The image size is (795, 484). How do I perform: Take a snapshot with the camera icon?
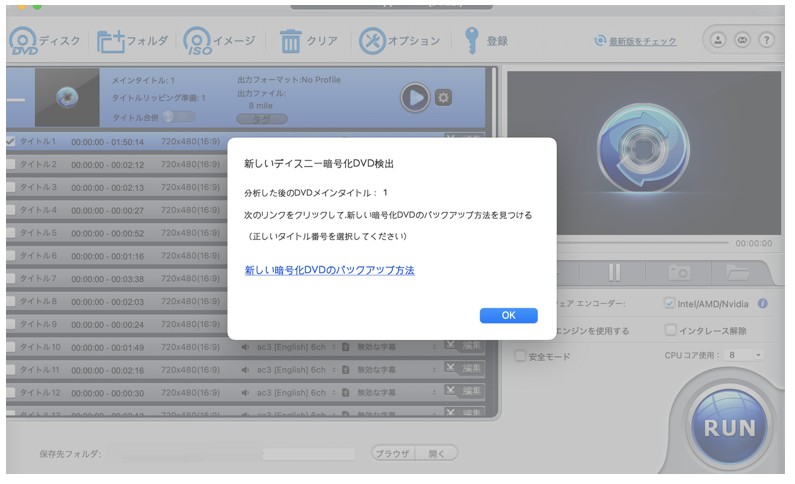click(679, 273)
